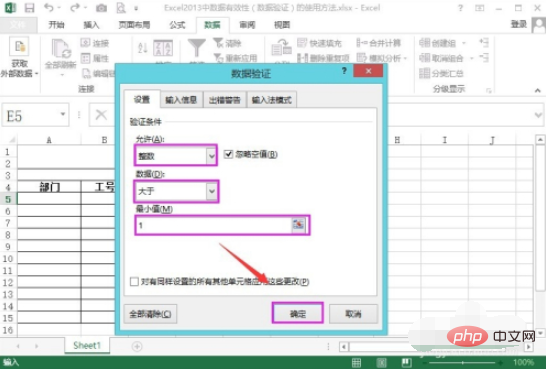
Task: Toggle the 忽略空值 checkbox
Action: (228, 154)
